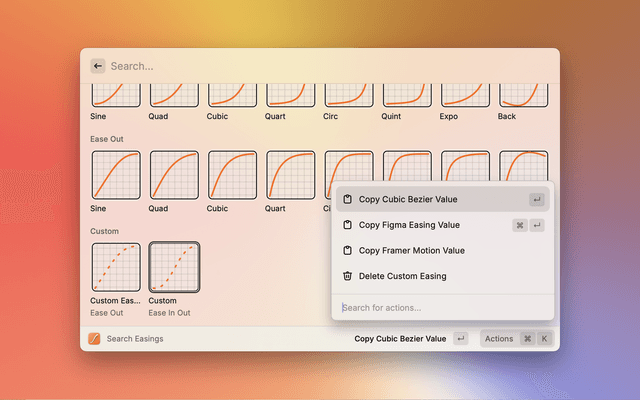The image size is (640, 400).
Task: Click the trash icon for Delete Custom Easing
Action: 347,276
